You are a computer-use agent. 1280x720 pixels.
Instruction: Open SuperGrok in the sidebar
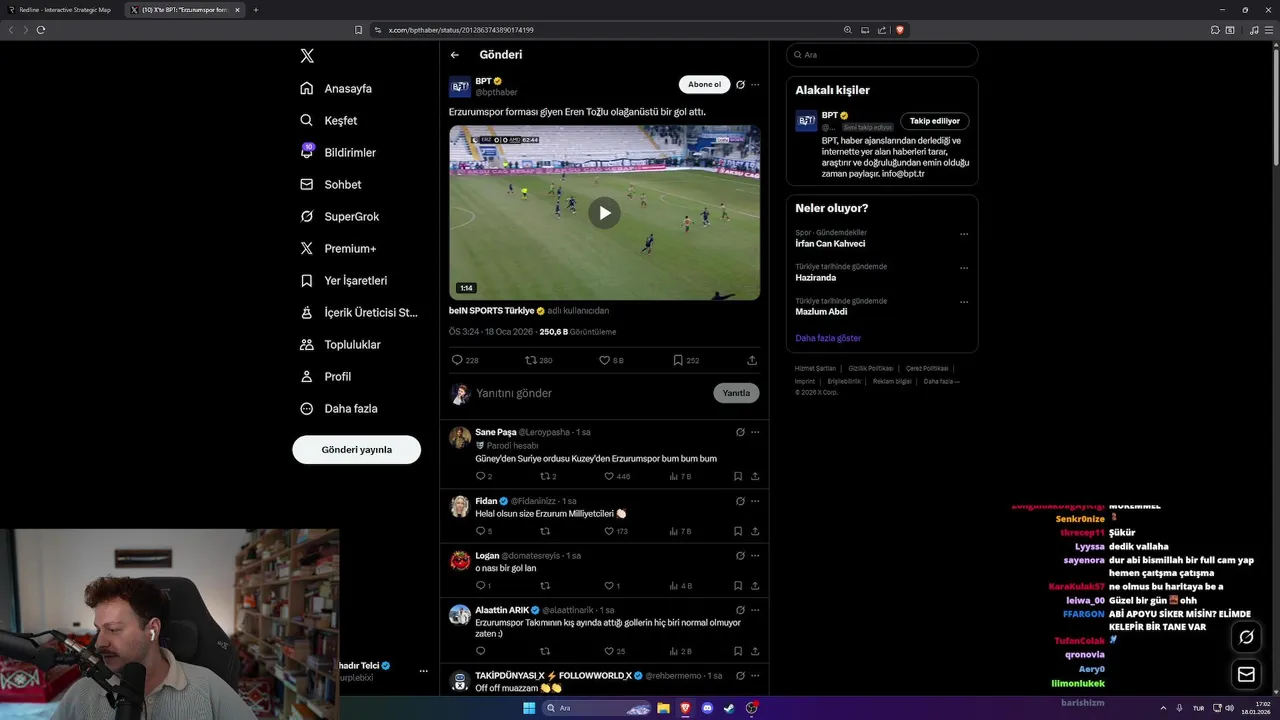pyautogui.click(x=340, y=216)
